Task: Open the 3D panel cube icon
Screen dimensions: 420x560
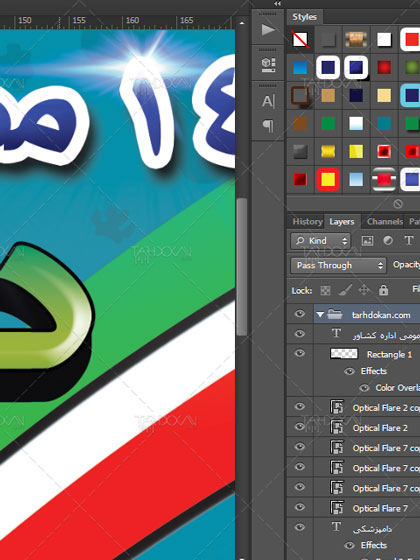Action: [268, 65]
